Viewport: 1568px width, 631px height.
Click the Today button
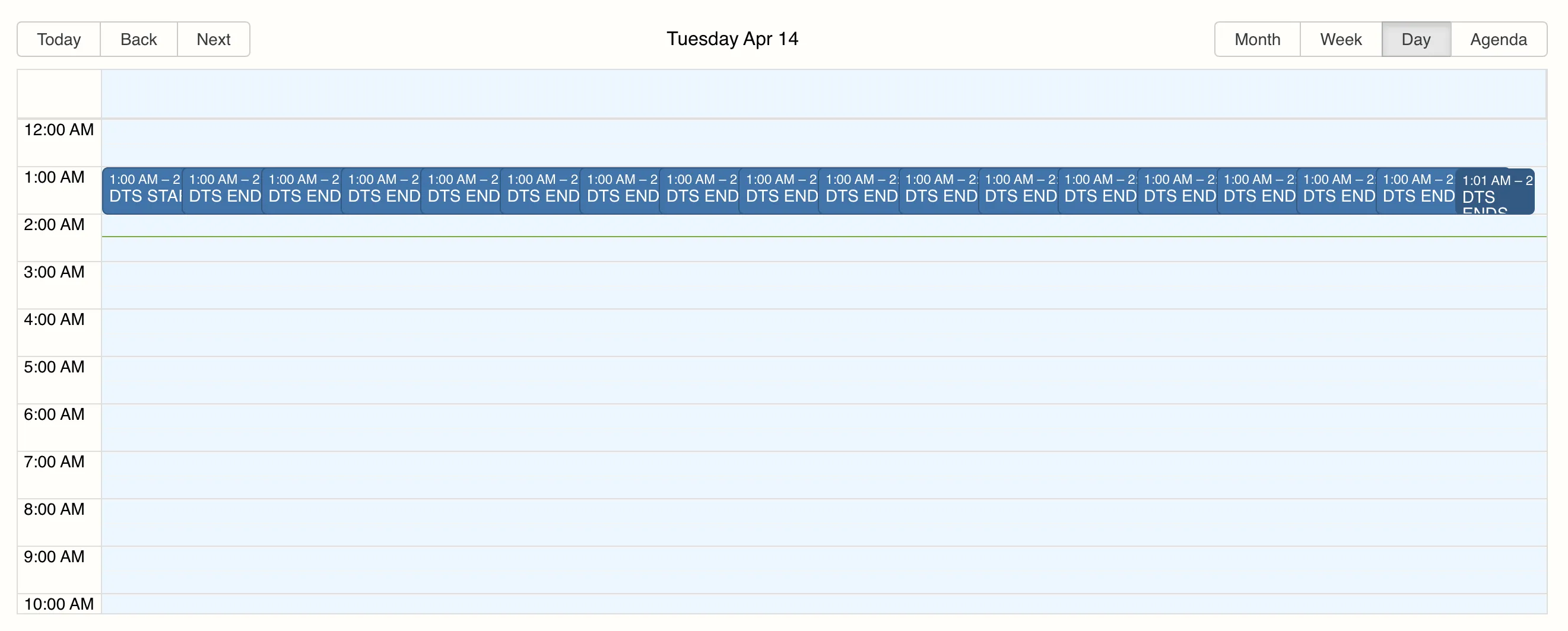pos(58,40)
